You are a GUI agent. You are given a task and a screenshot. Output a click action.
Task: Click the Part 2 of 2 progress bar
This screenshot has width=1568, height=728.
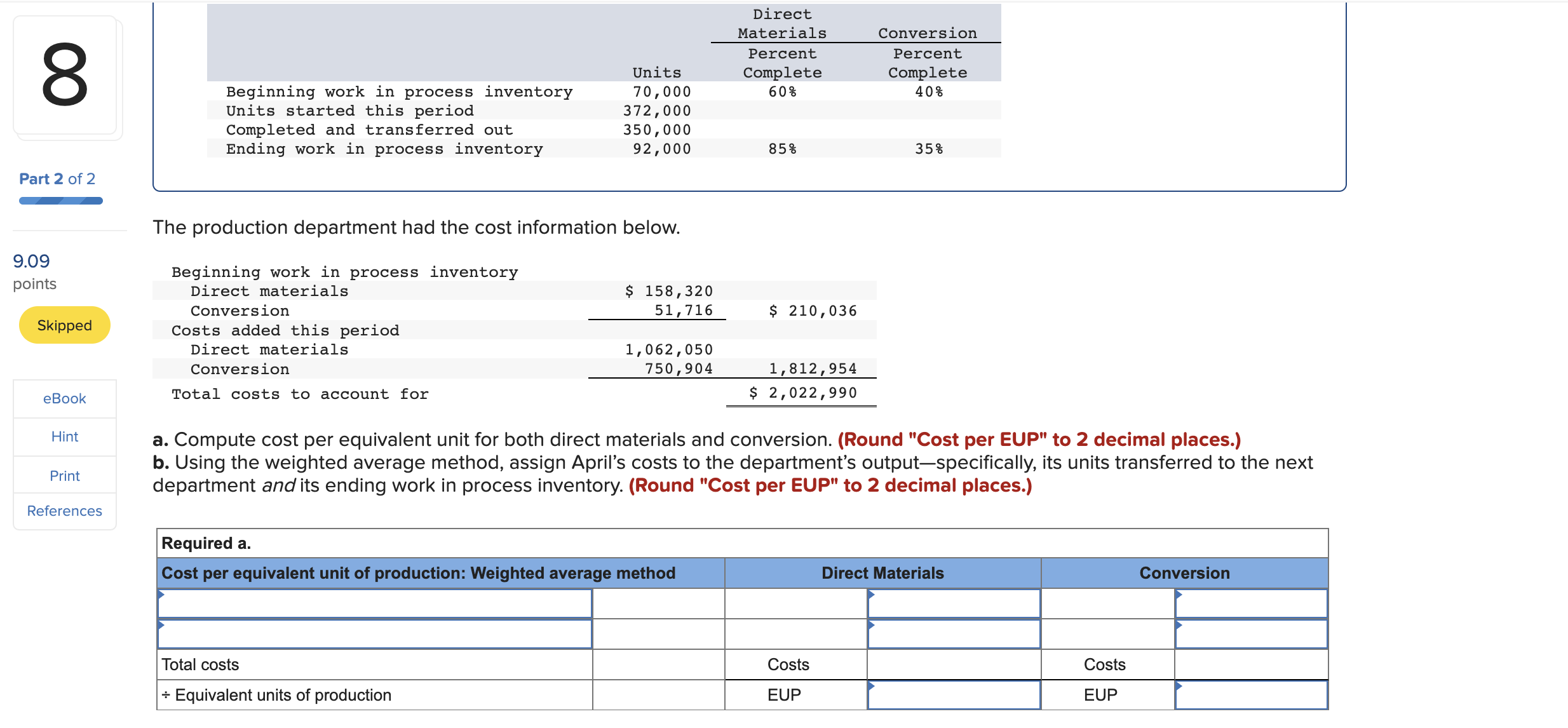[60, 200]
